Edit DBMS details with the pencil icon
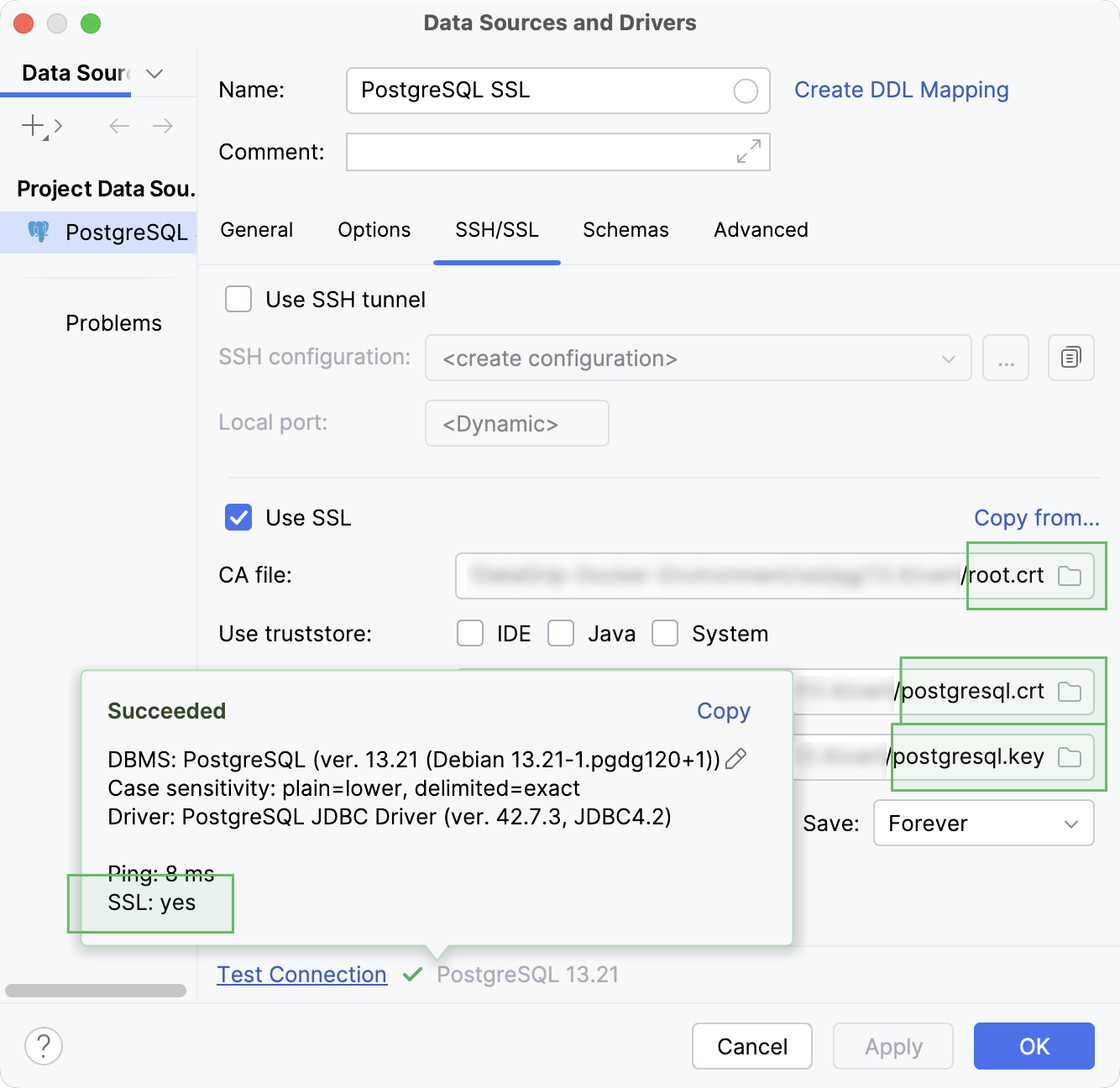This screenshot has height=1088, width=1120. [736, 759]
